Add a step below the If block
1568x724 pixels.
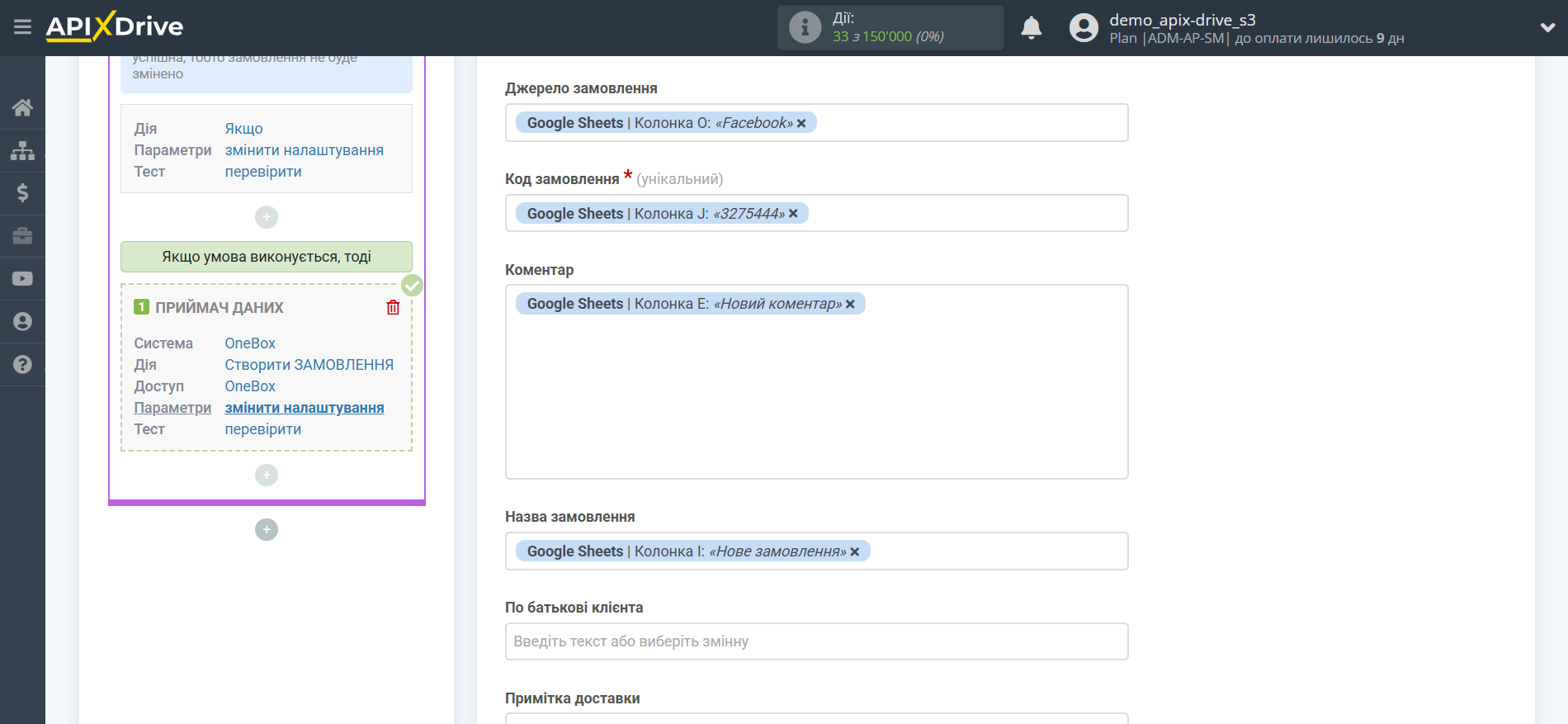[267, 217]
